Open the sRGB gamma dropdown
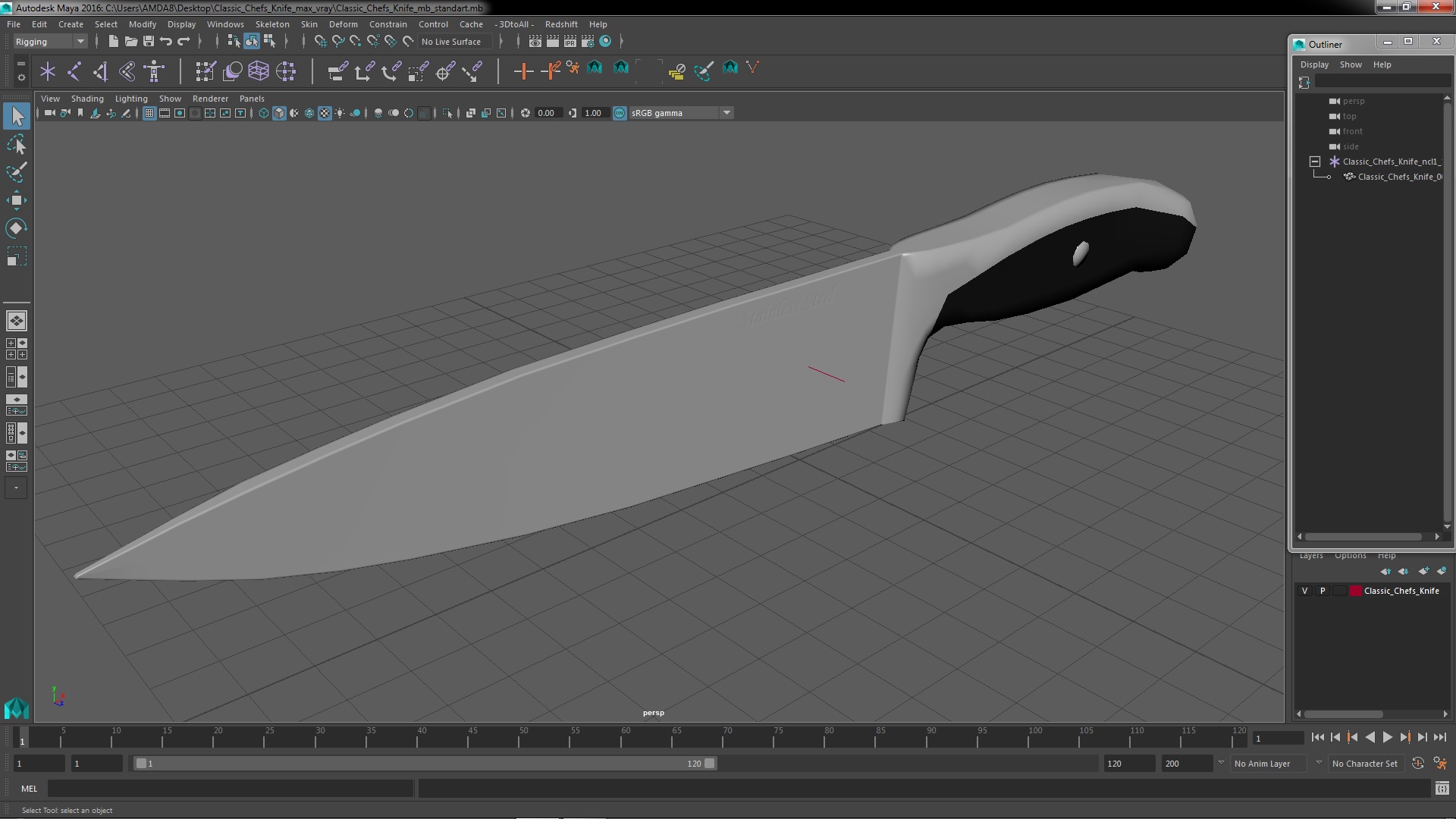 click(x=726, y=113)
